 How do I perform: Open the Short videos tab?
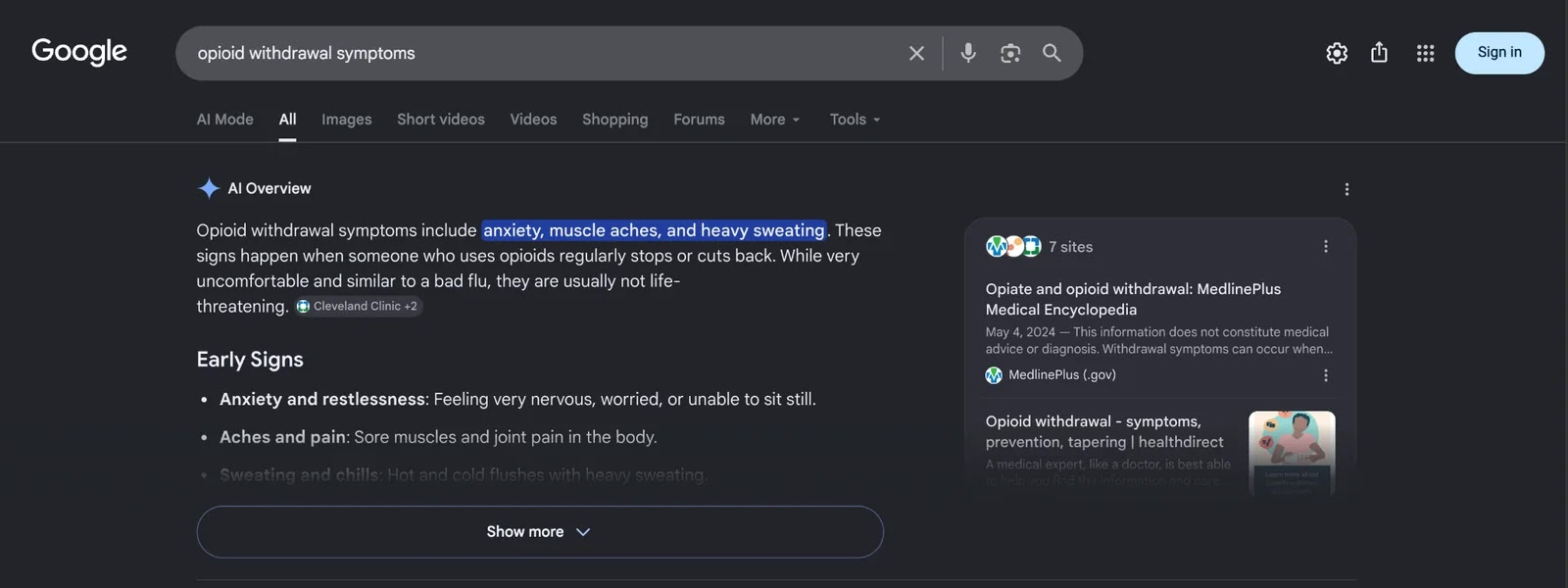(441, 120)
